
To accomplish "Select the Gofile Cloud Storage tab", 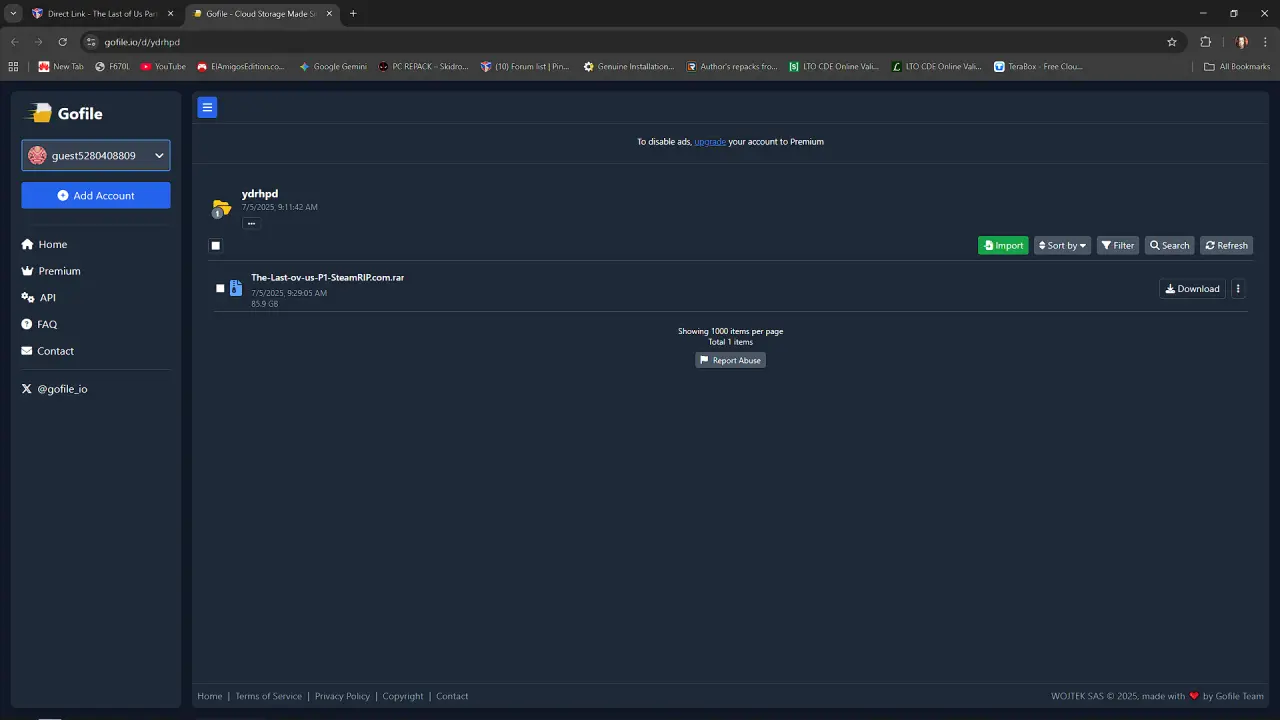I will tap(263, 14).
